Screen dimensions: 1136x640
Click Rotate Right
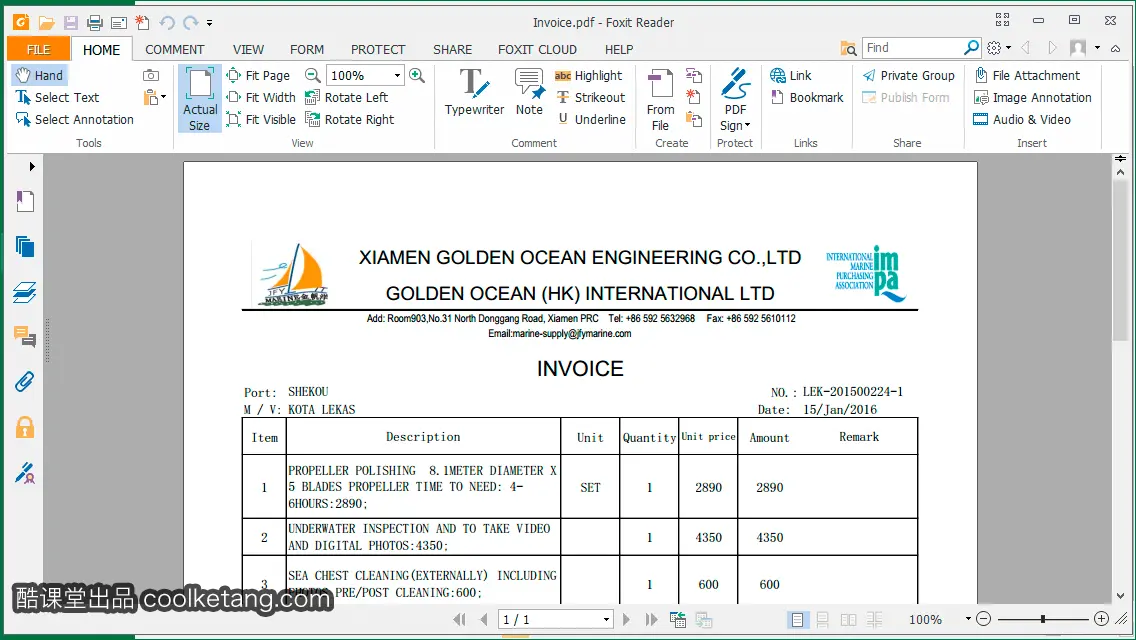349,120
